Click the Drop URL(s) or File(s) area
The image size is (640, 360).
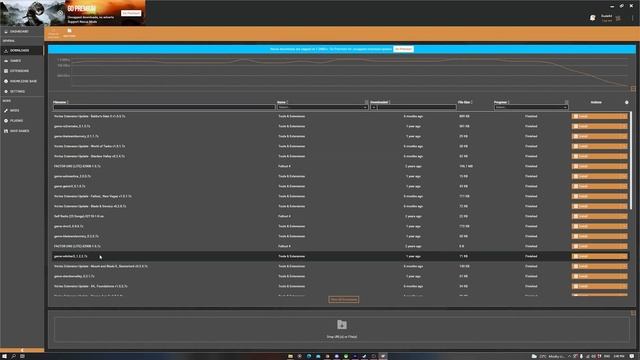(x=342, y=329)
